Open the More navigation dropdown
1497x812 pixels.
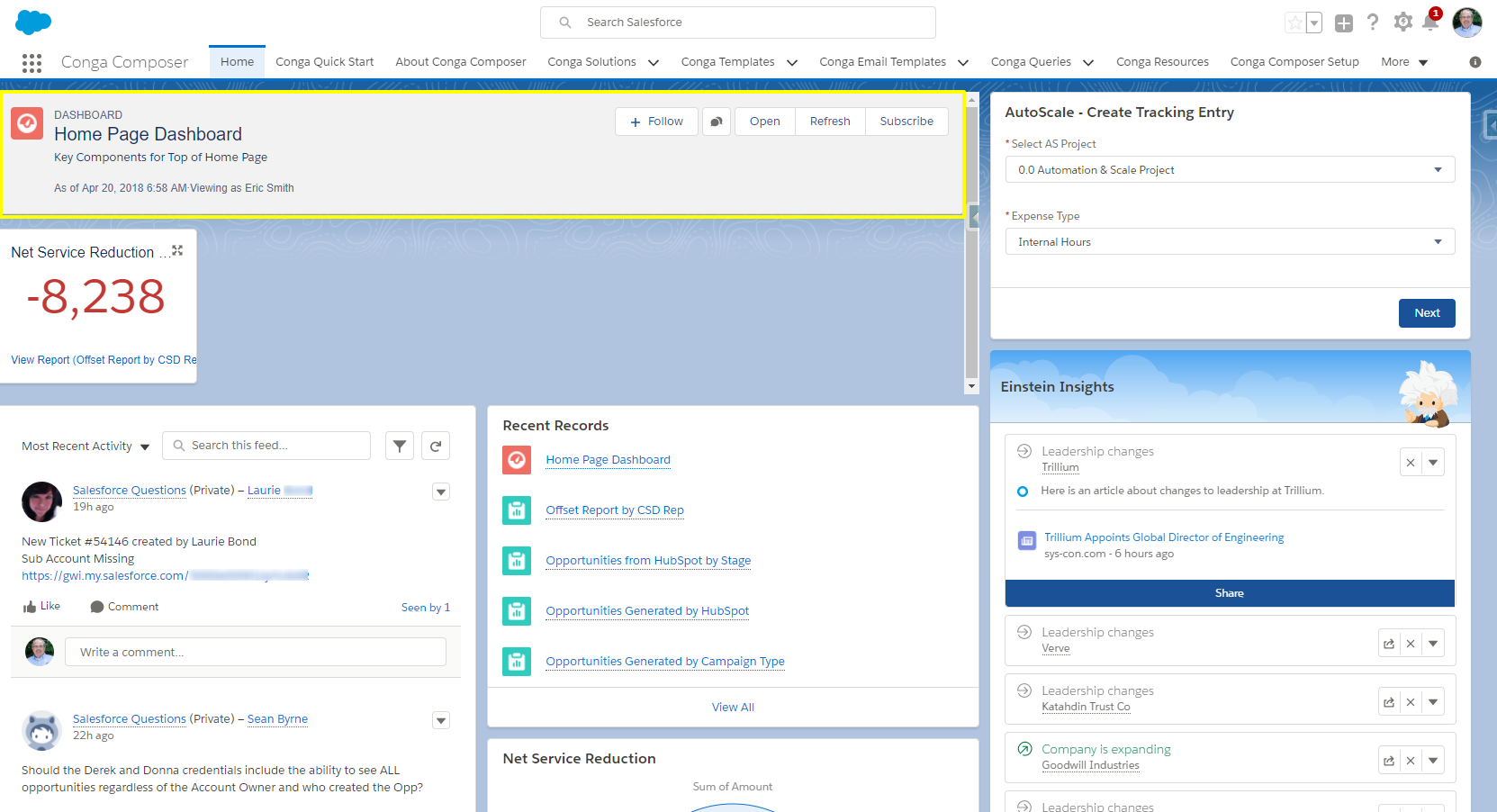pos(1404,62)
